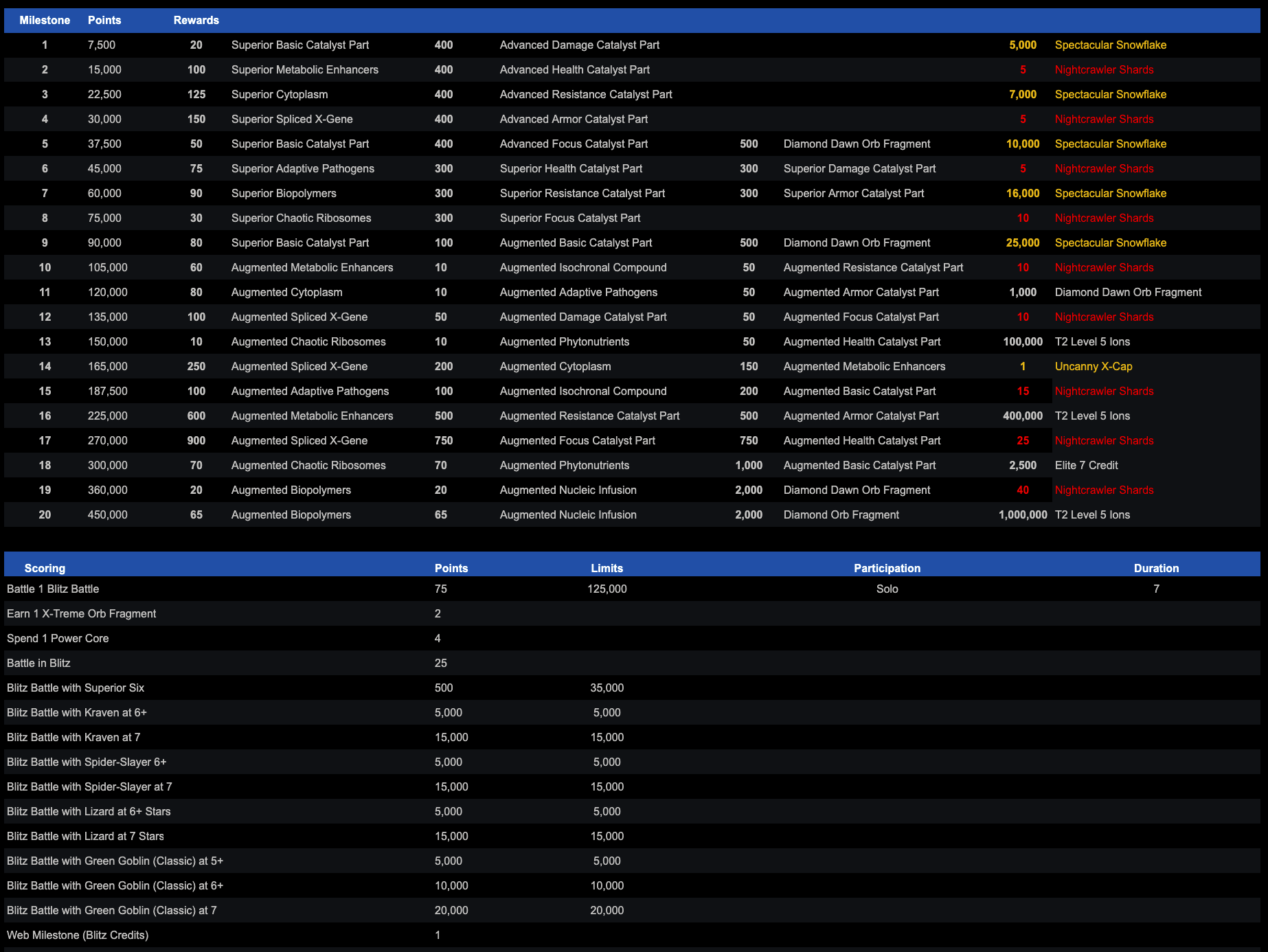This screenshot has height=952, width=1268.
Task: Select Superior Adaptive Pathogens cell
Action: click(302, 168)
